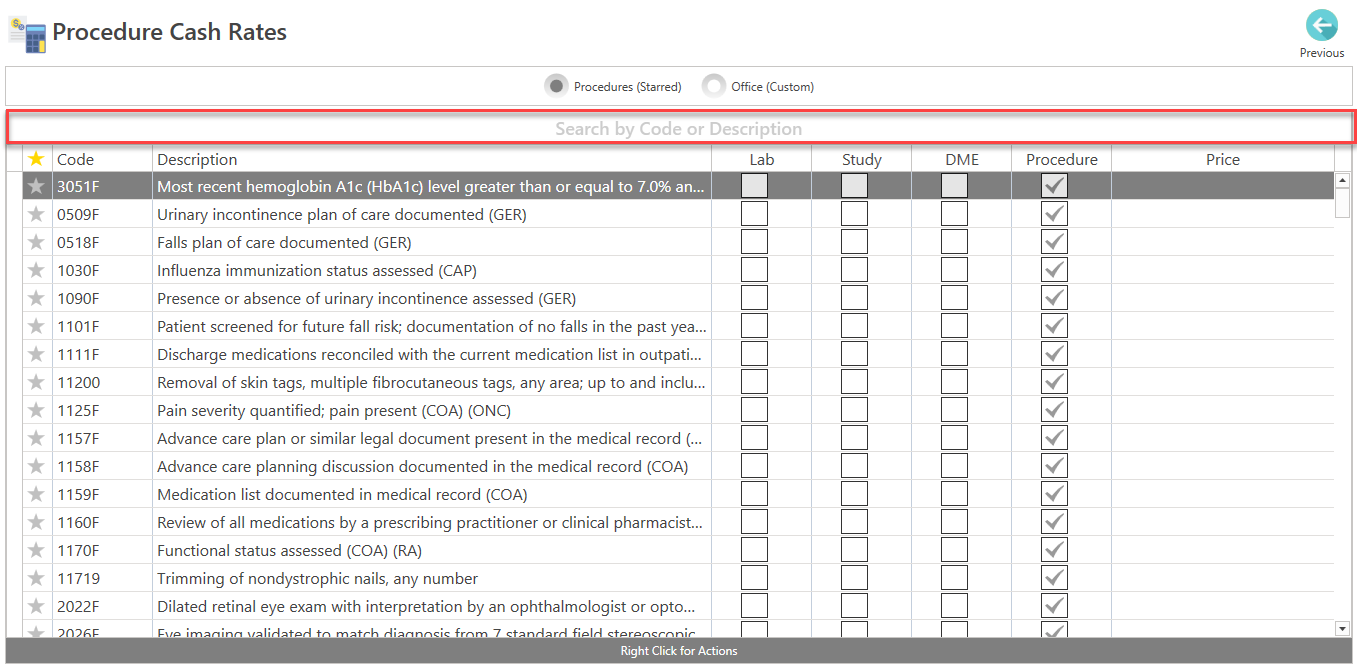Screen dimensions: 1357x666
Task: Click the Previous back arrow icon
Action: 1321,26
